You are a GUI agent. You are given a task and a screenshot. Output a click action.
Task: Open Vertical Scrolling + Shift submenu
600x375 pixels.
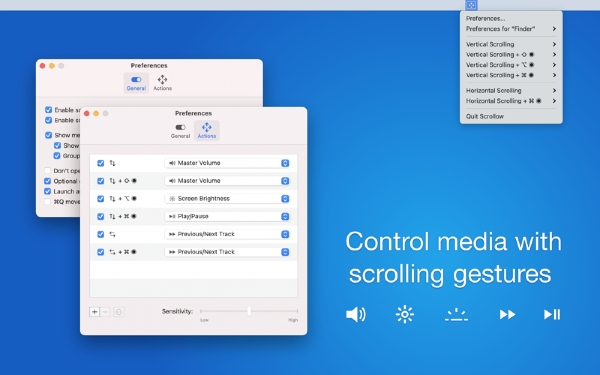(511, 54)
